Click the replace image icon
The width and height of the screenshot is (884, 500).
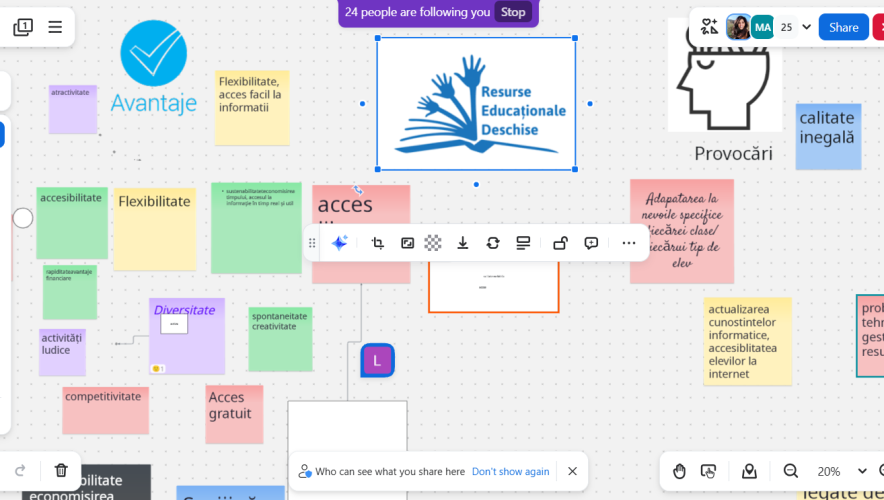pos(492,243)
